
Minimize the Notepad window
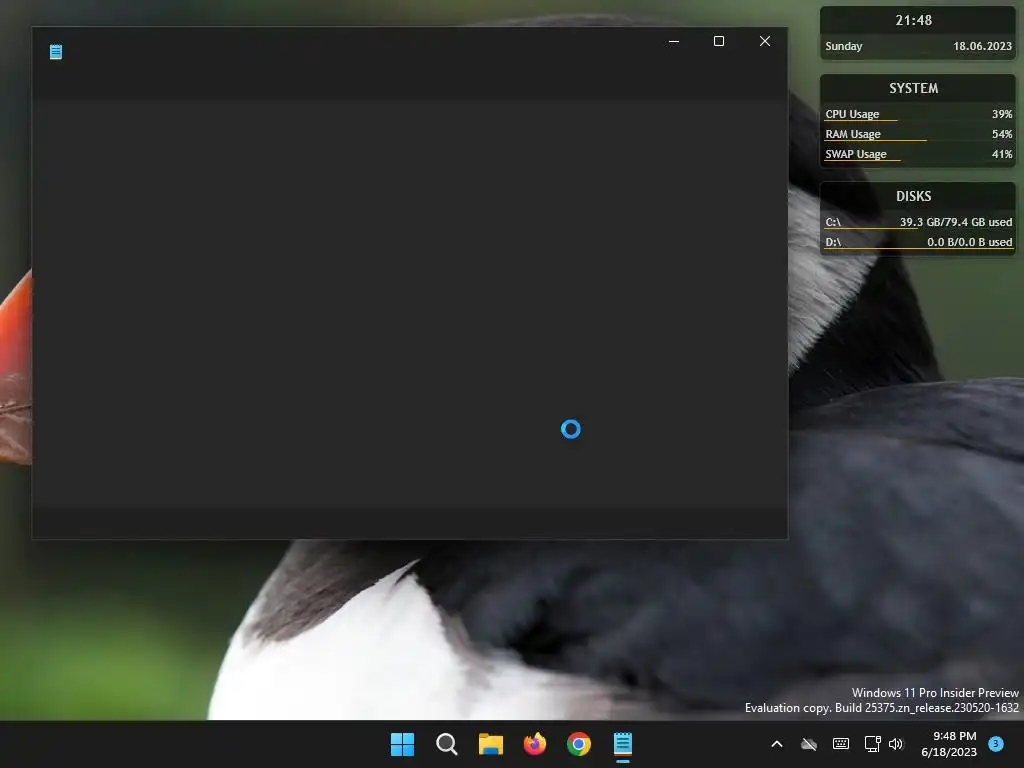[674, 41]
